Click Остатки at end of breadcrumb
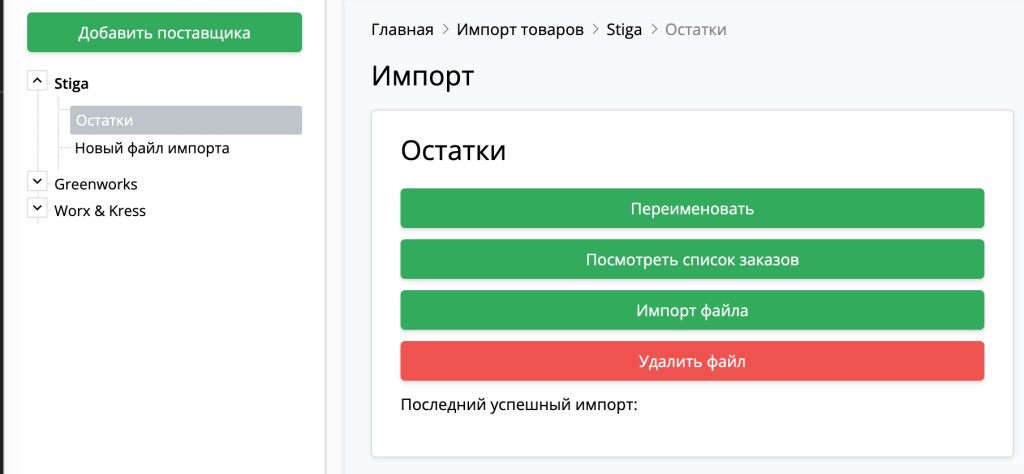The image size is (1024, 474). [696, 29]
